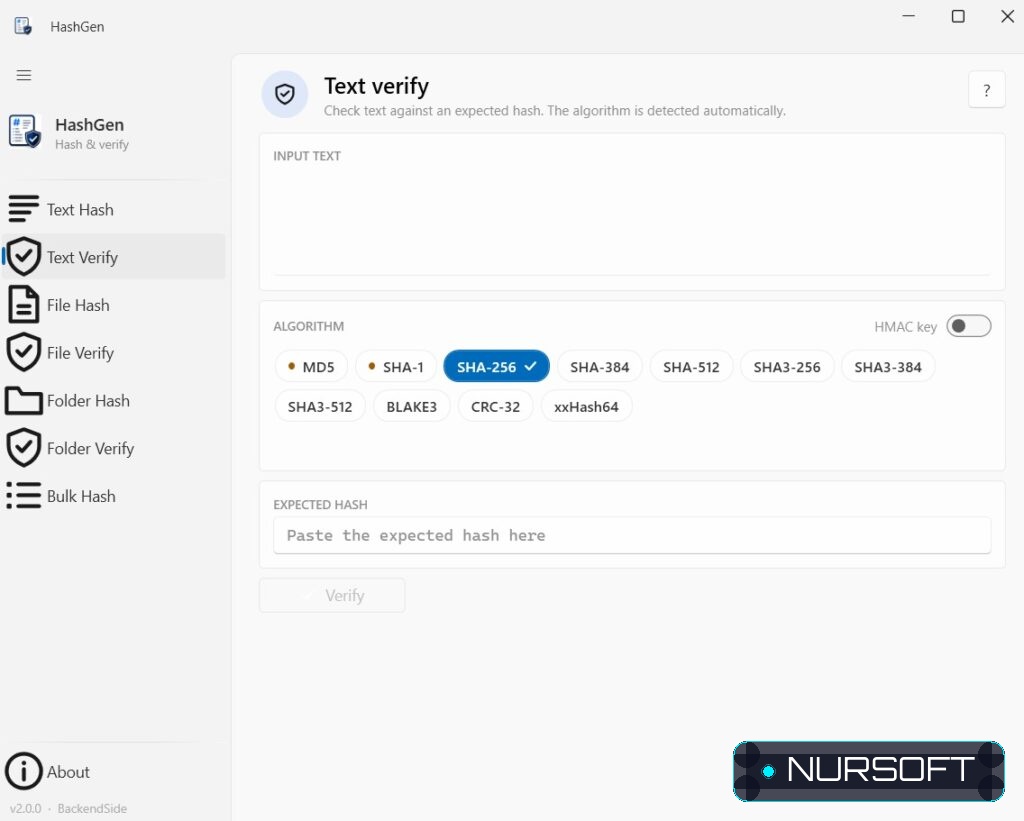Maximize the HashGen window
Viewport: 1024px width, 821px height.
coord(958,16)
